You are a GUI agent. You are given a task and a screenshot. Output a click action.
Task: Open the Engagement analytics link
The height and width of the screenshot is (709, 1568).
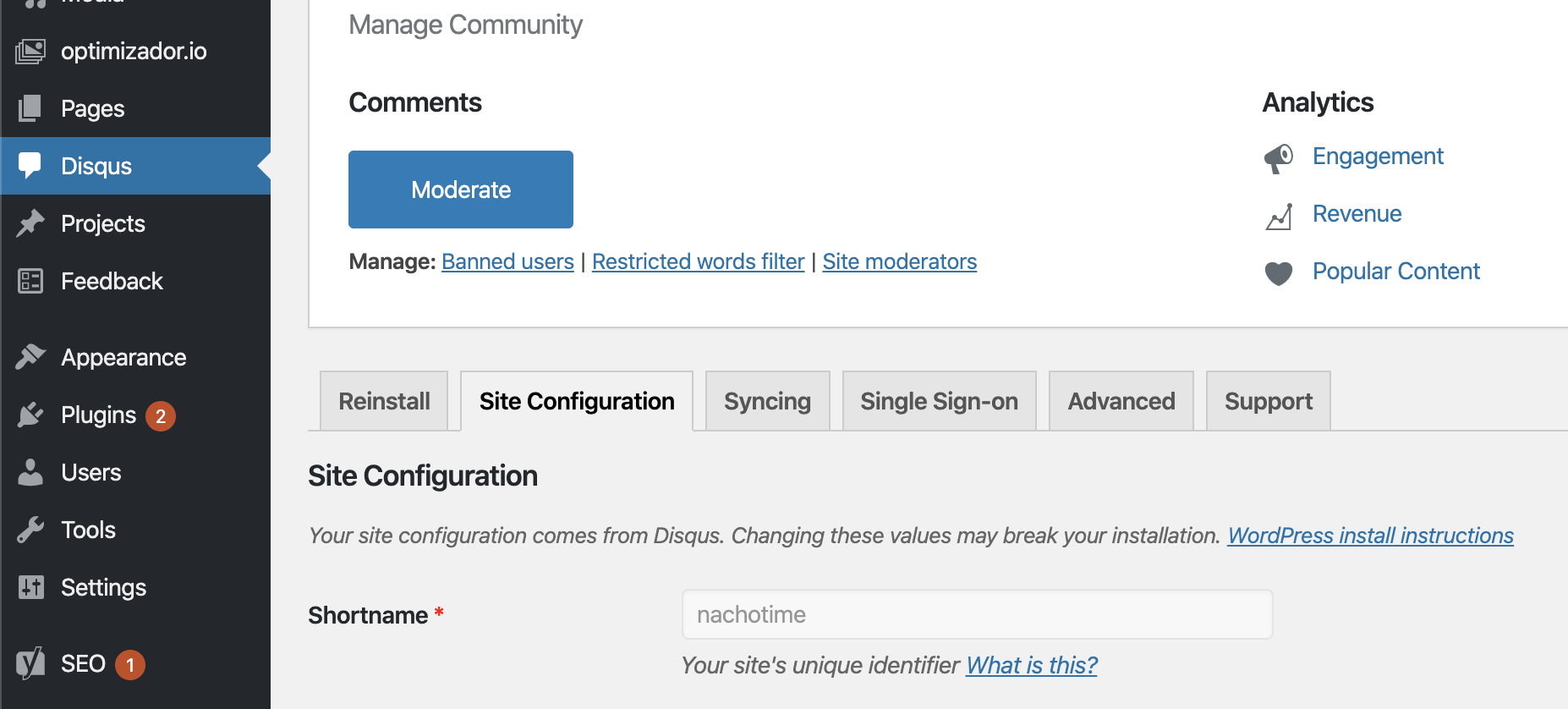coord(1378,157)
